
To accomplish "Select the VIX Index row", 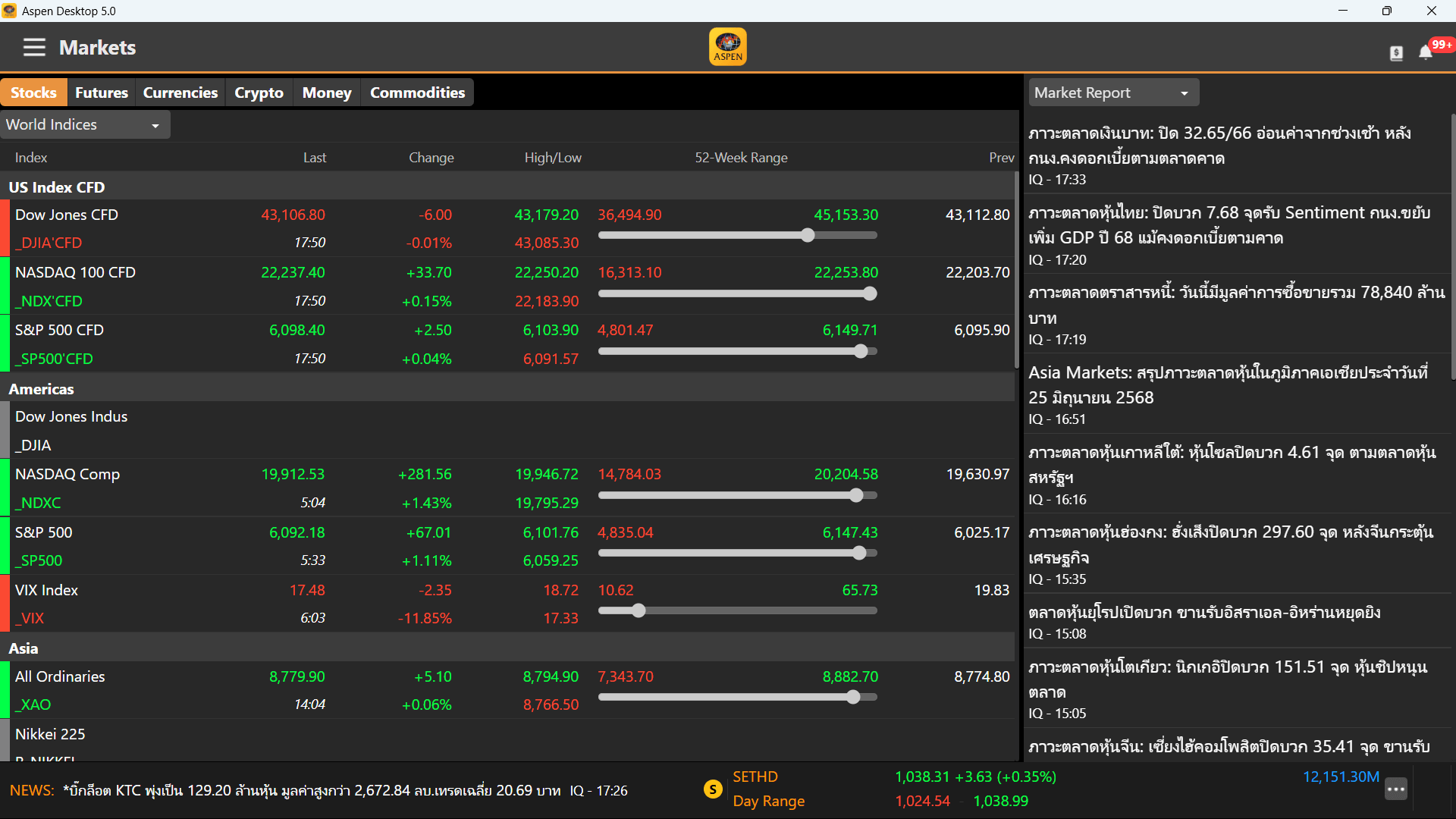I will click(x=507, y=604).
